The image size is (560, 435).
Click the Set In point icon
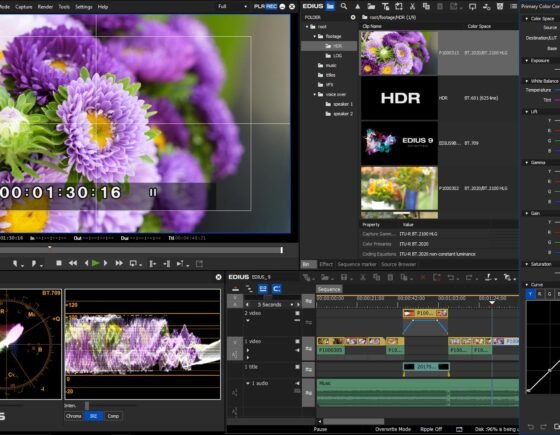point(15,264)
